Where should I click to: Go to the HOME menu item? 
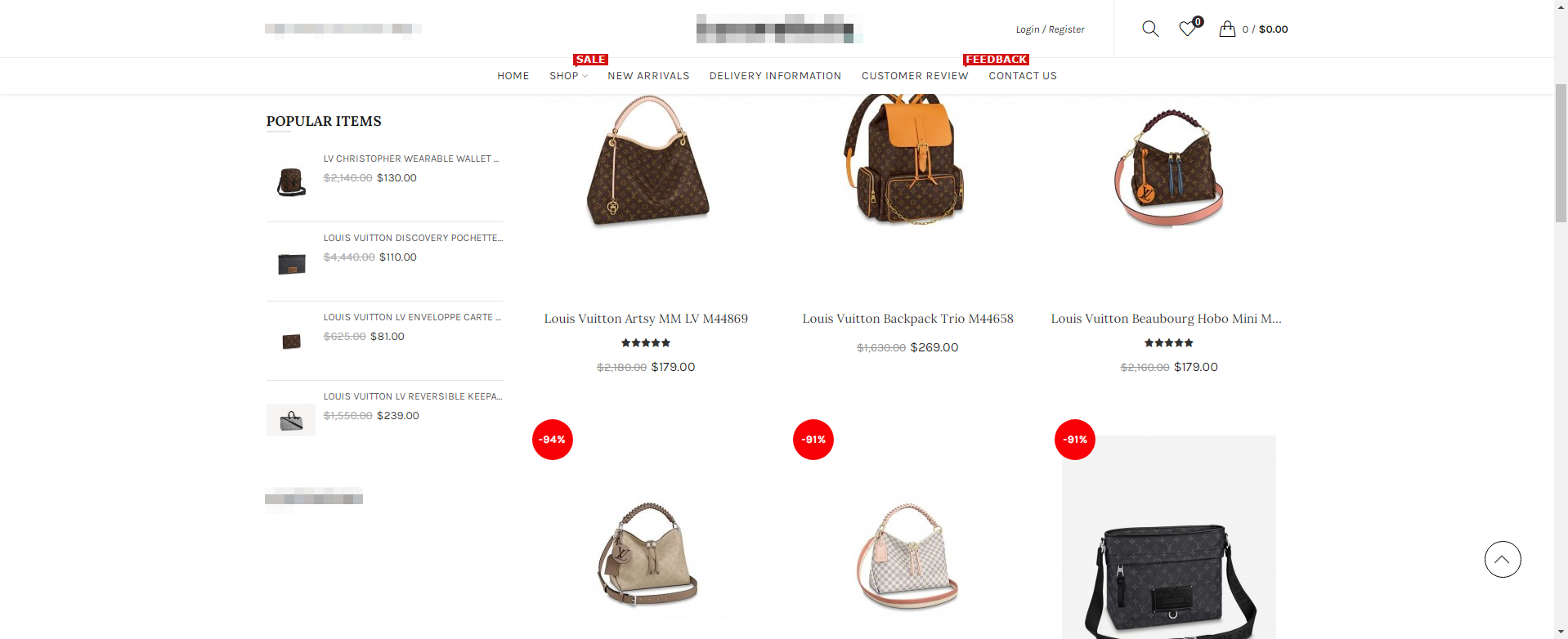[x=513, y=76]
